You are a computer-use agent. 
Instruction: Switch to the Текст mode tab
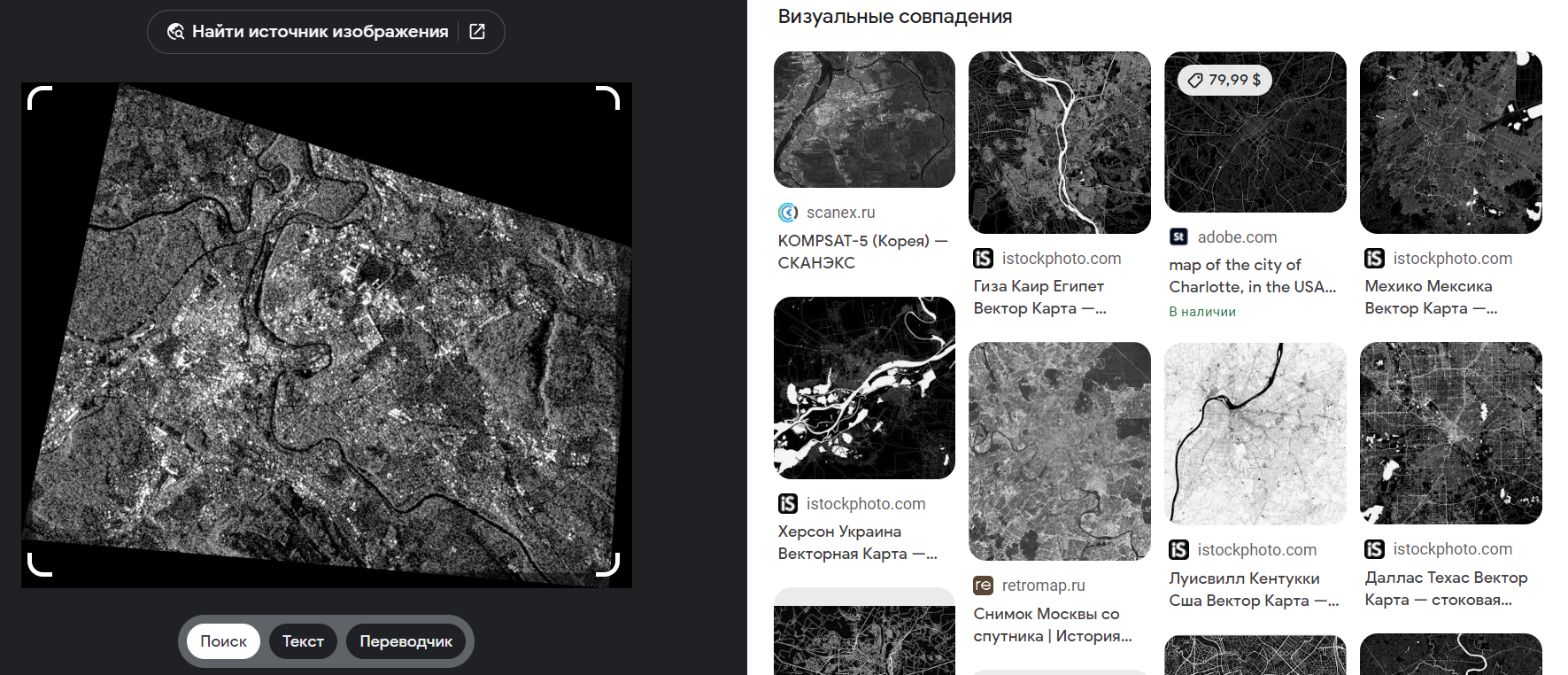click(x=303, y=641)
